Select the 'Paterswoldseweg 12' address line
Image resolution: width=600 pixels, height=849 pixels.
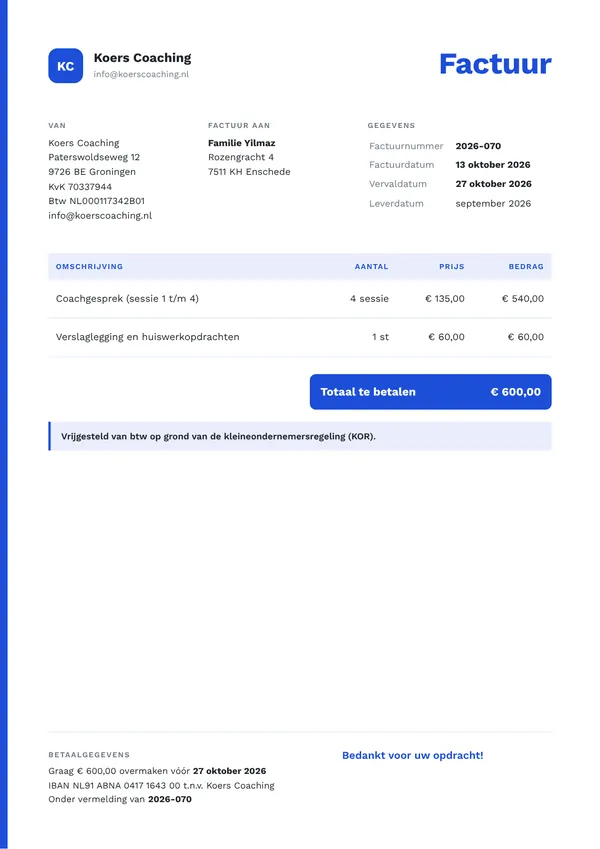coord(94,157)
